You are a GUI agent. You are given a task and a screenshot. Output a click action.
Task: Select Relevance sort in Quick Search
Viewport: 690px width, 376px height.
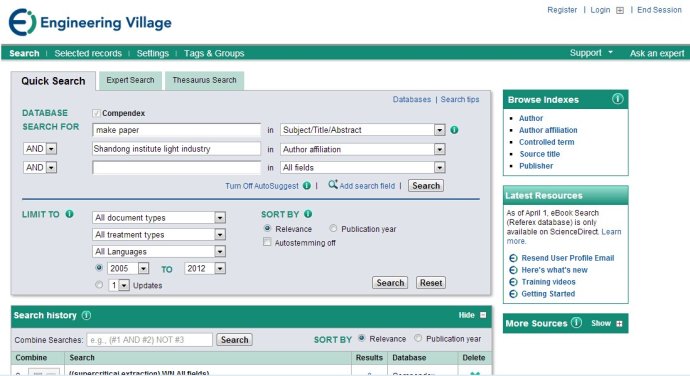(267, 229)
